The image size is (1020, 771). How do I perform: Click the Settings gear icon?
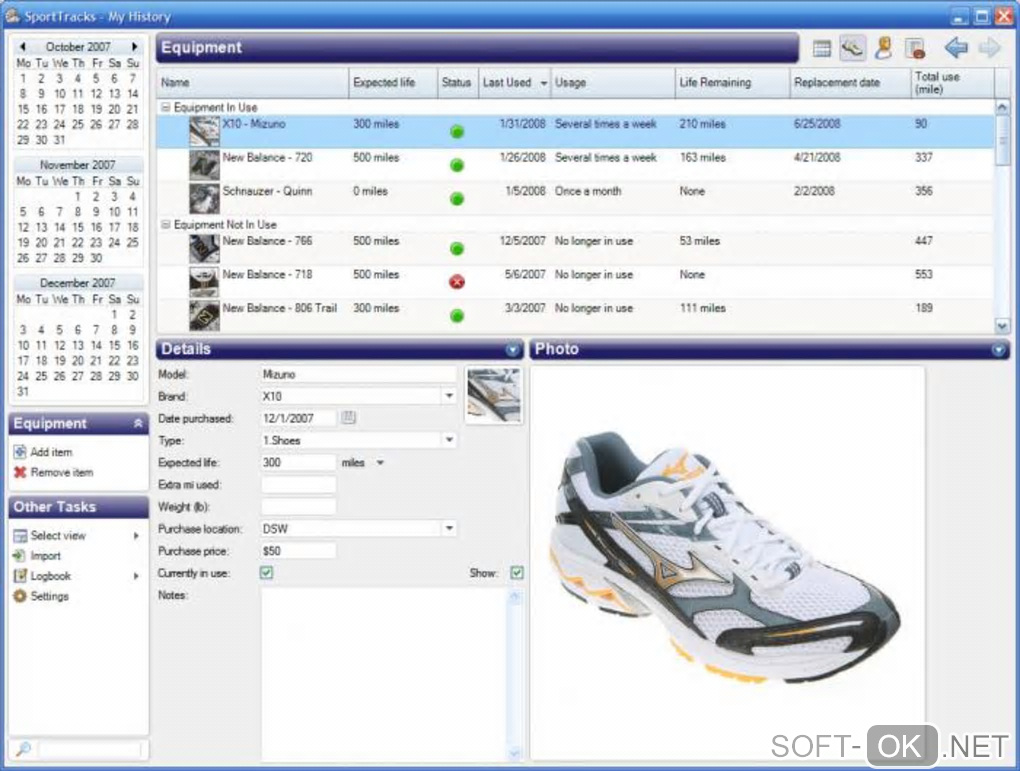click(x=20, y=596)
